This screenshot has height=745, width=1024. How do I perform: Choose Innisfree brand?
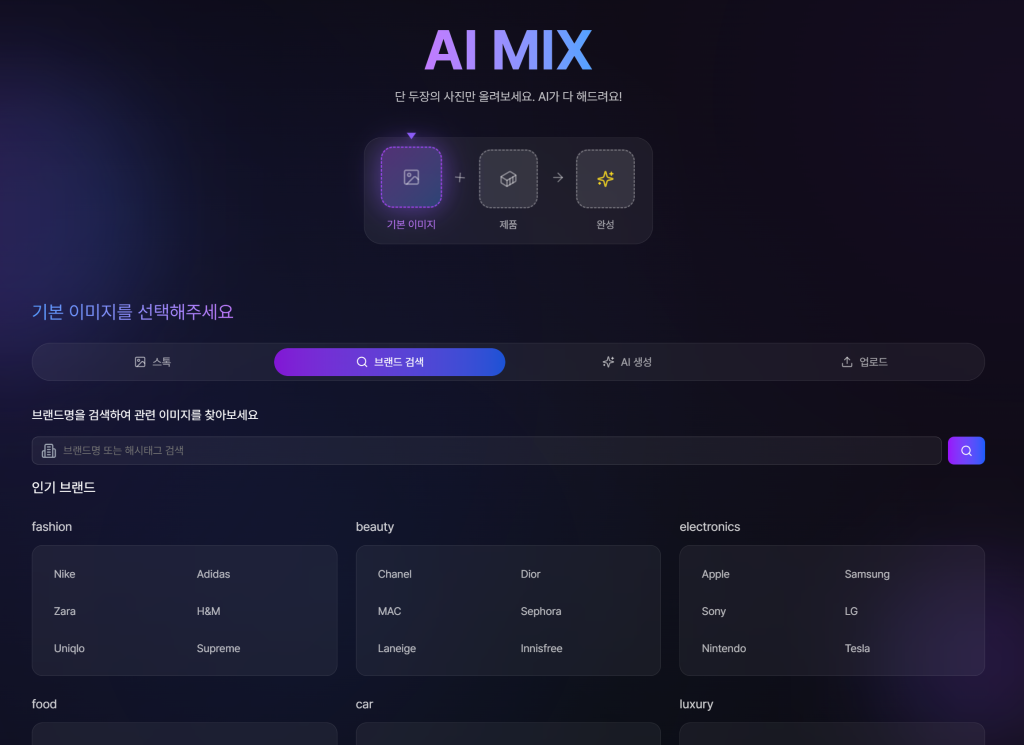coord(541,648)
